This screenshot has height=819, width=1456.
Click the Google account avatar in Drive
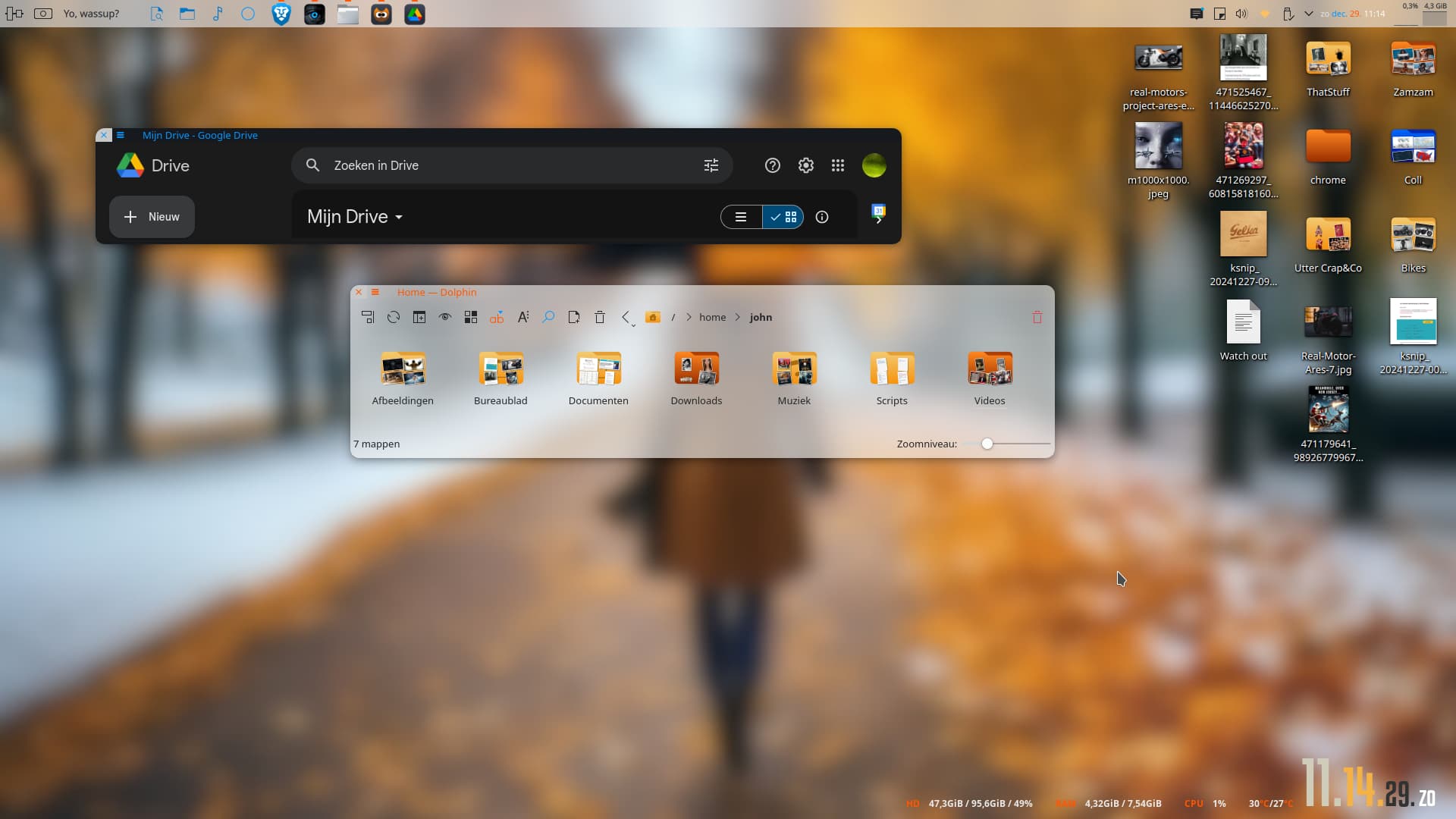874,165
